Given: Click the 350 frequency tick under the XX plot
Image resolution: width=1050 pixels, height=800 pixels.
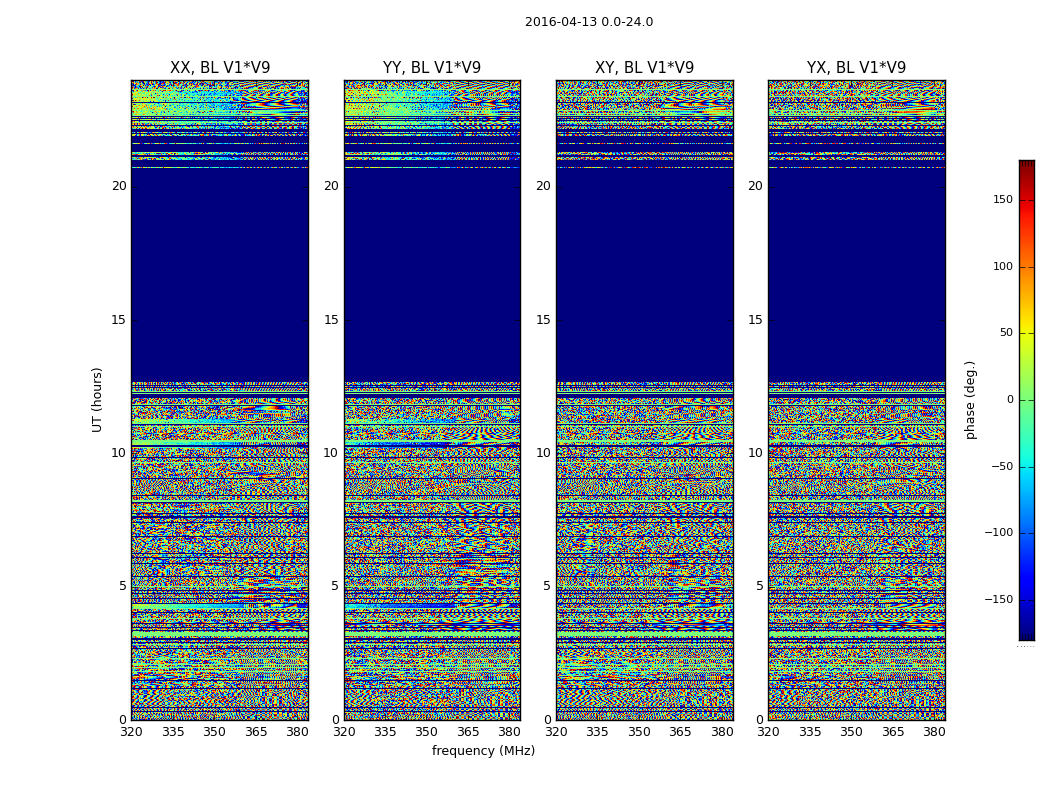Looking at the screenshot, I should pyautogui.click(x=214, y=732).
